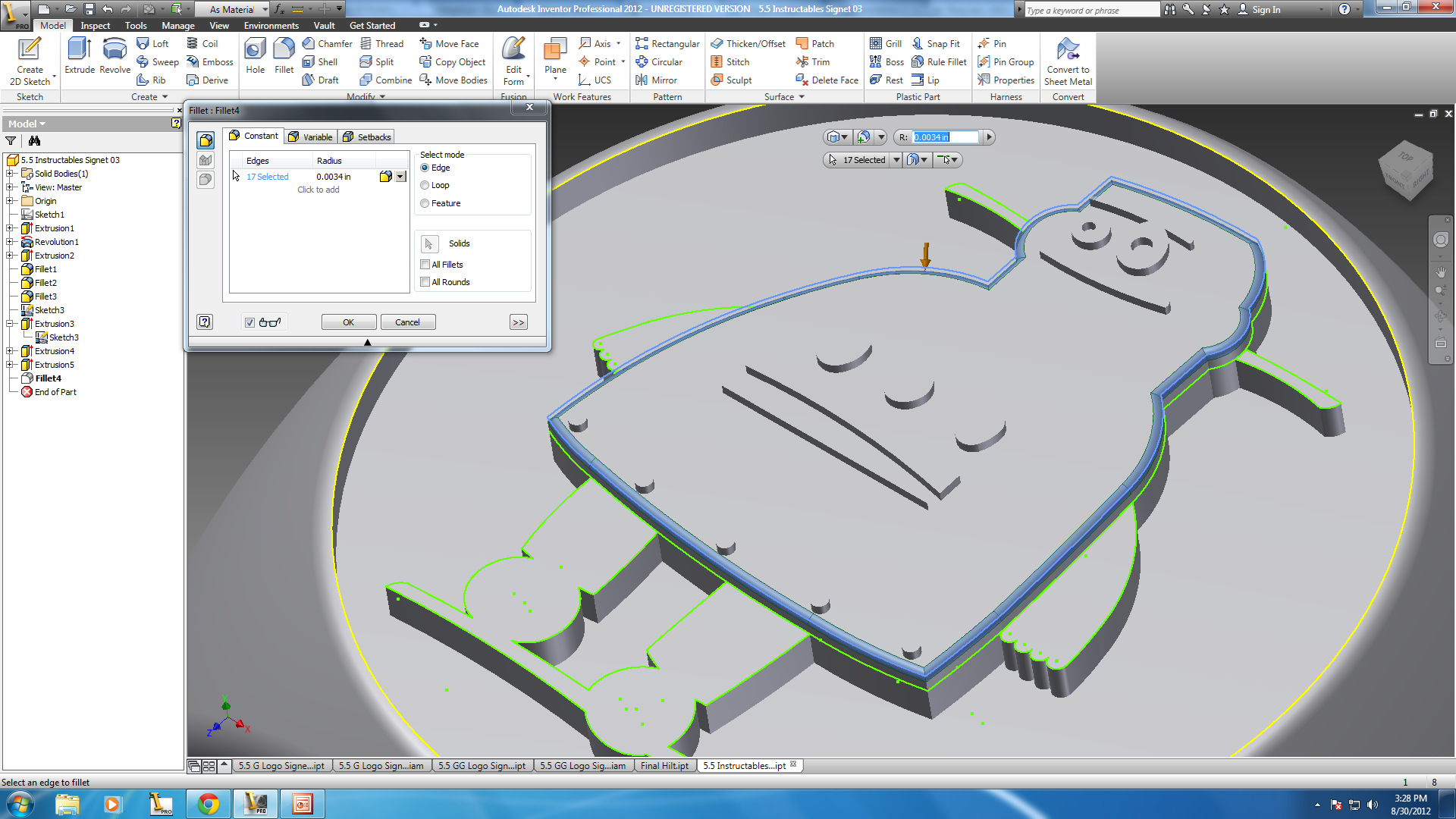Viewport: 1456px width, 819px height.
Task: Select Edge select mode radio
Action: 425,168
